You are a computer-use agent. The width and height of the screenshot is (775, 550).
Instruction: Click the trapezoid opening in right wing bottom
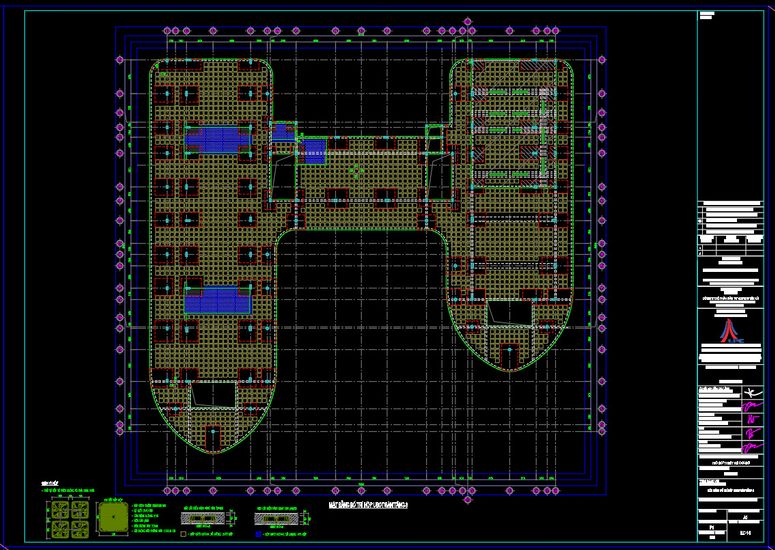[510, 313]
